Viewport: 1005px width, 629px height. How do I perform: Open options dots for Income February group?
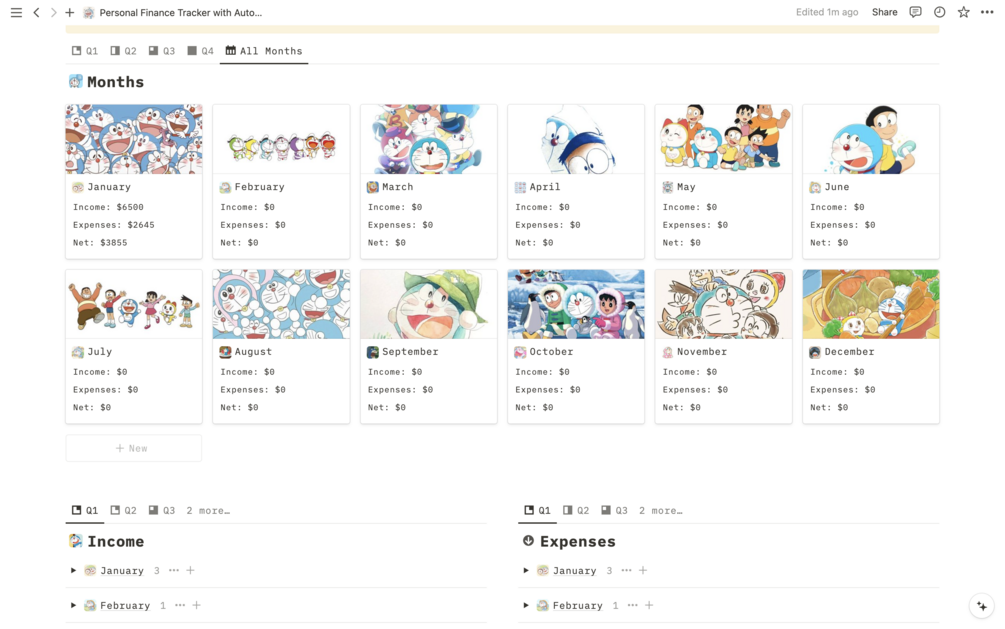tap(180, 605)
